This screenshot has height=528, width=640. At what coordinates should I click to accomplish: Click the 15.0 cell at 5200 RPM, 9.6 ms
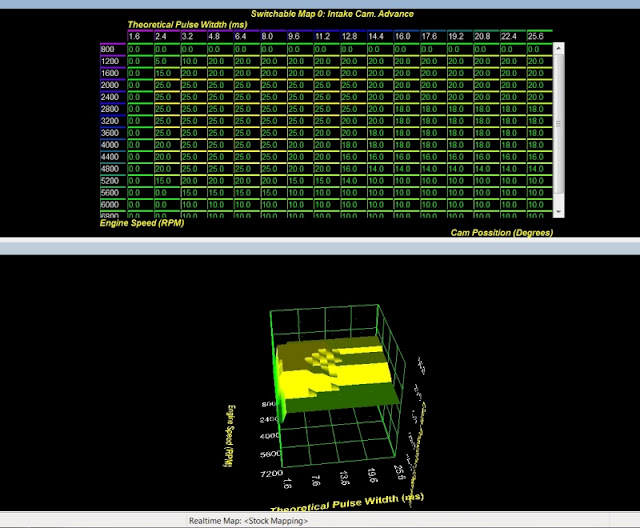300,181
